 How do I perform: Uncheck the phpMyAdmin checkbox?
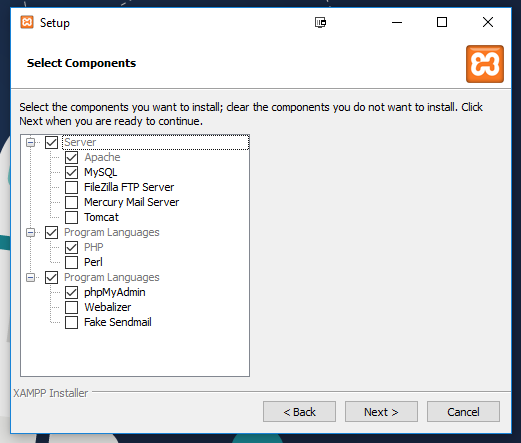[71, 292]
